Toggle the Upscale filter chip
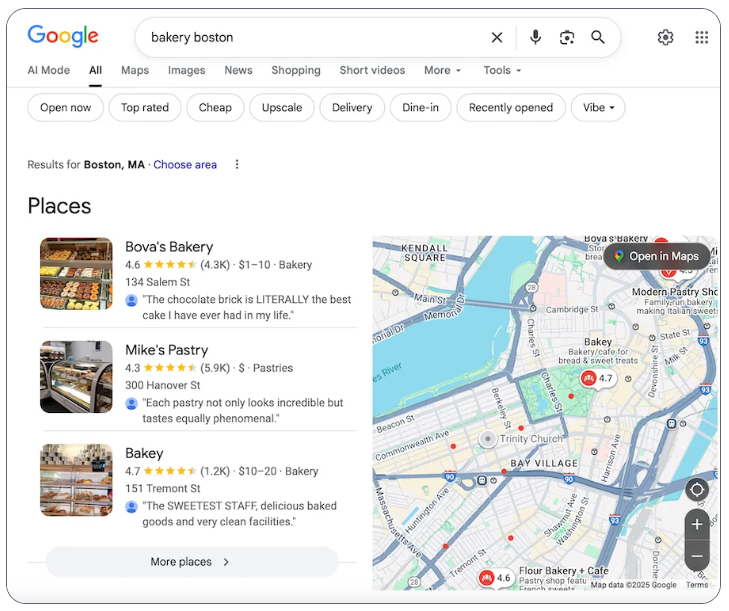The width and height of the screenshot is (729, 611). [x=282, y=108]
